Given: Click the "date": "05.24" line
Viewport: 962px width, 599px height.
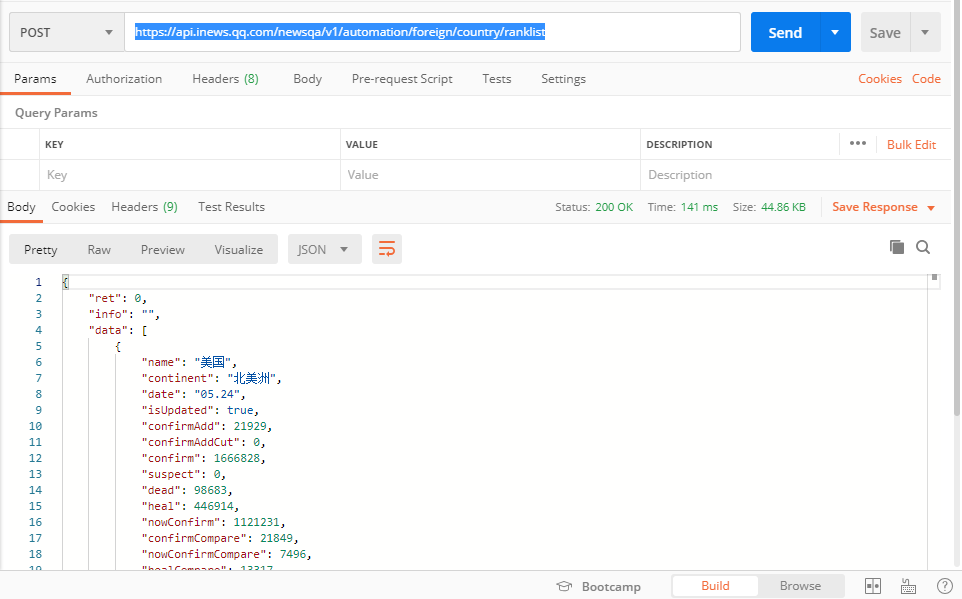Looking at the screenshot, I should 193,394.
